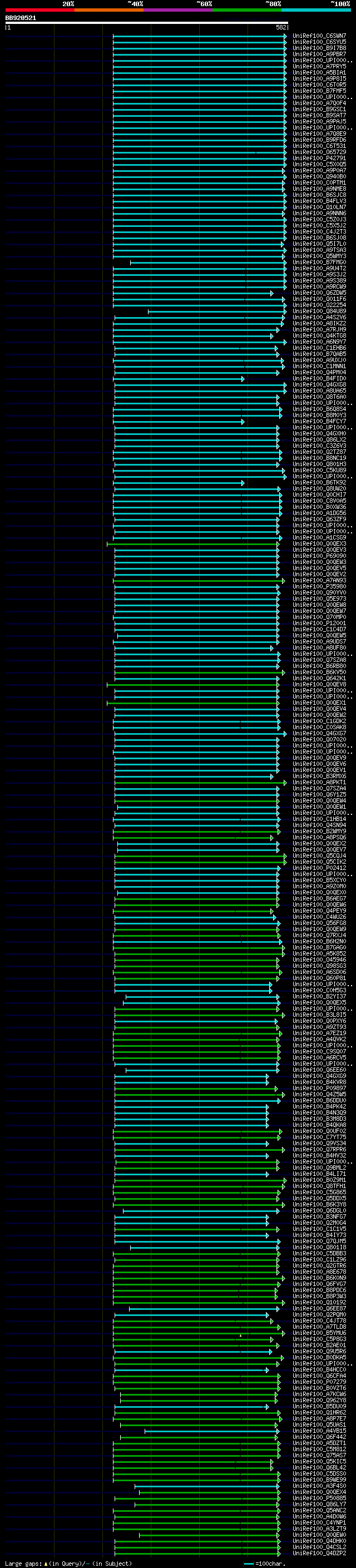Click the orange ~40% identity legend segment
This screenshot has width=356, height=1568.
pyautogui.click(x=109, y=10)
